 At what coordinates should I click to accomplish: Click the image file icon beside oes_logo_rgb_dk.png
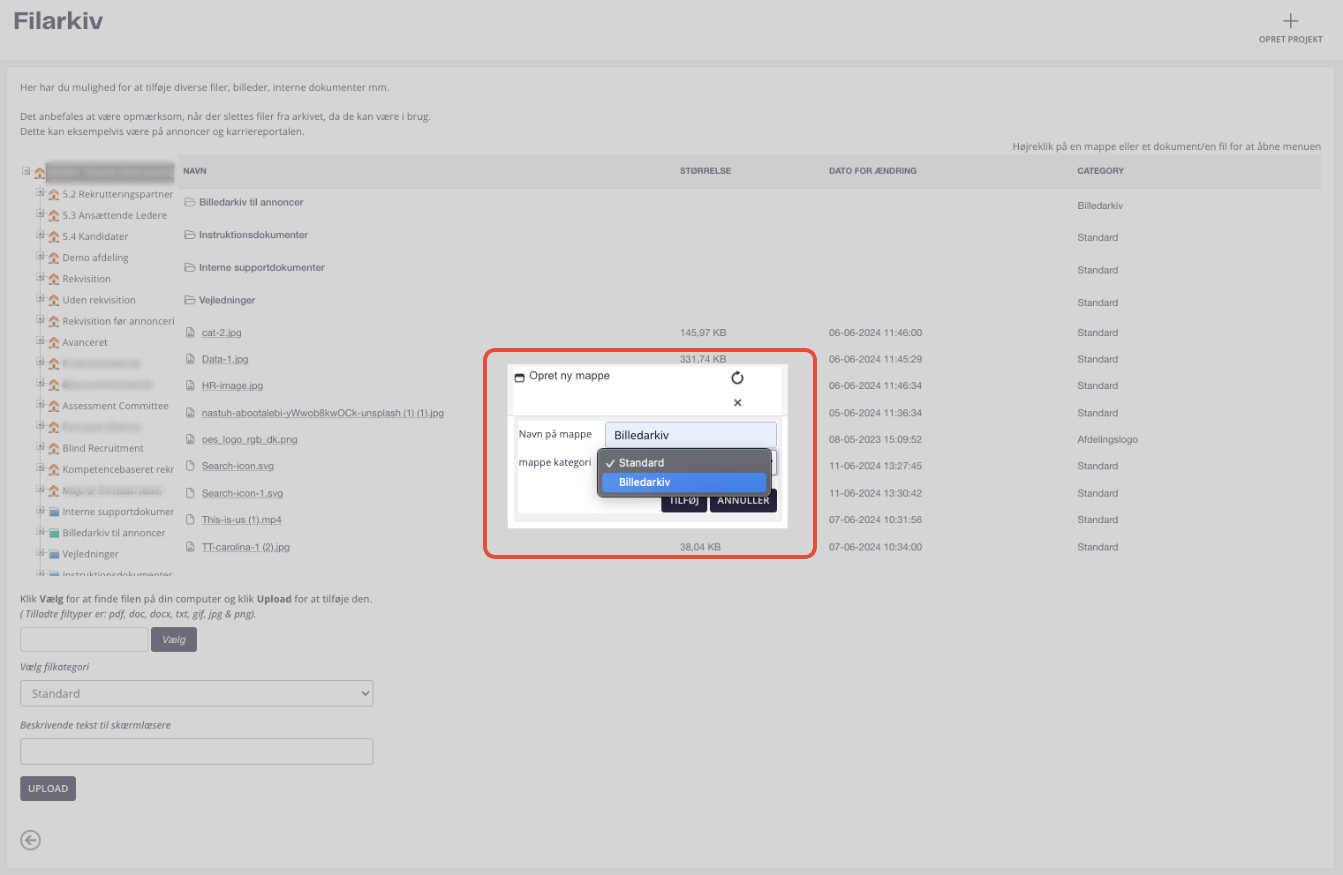(191, 439)
